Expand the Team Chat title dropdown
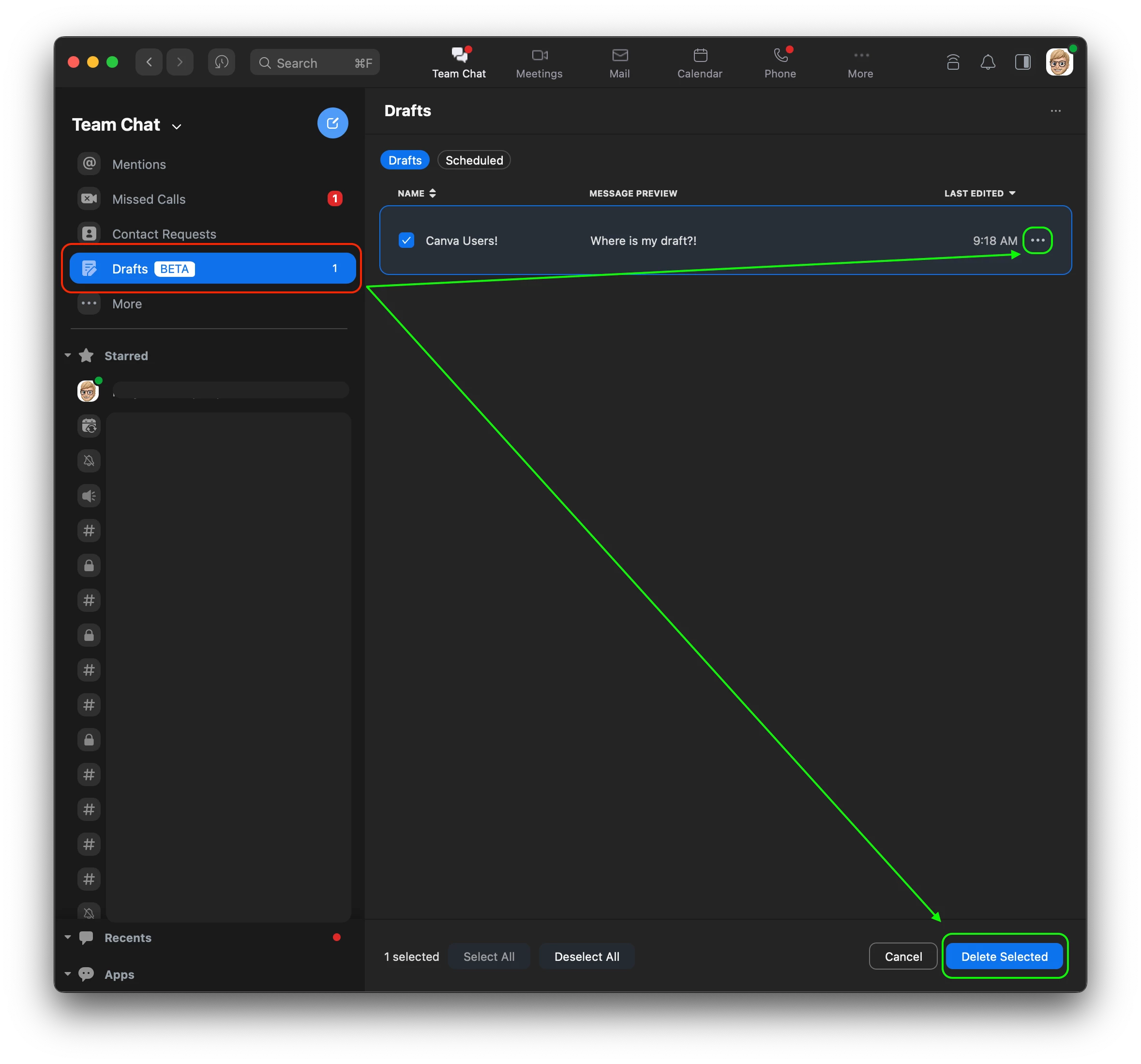This screenshot has width=1141, height=1064. click(177, 126)
